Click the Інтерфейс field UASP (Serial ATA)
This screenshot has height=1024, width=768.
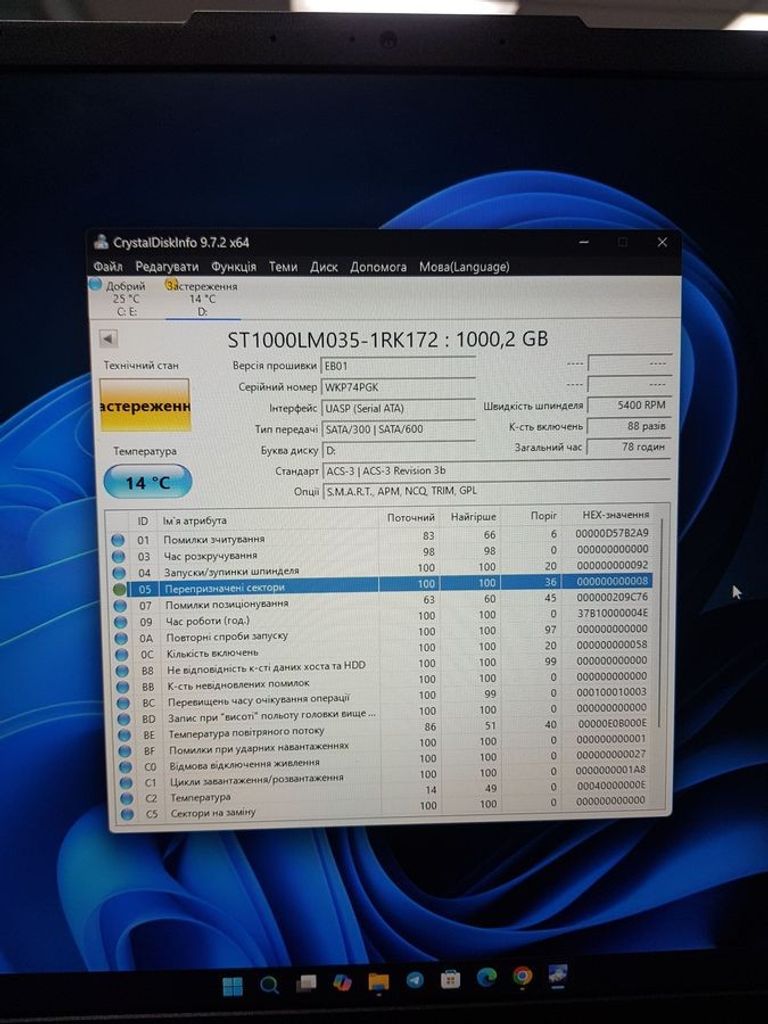click(398, 408)
